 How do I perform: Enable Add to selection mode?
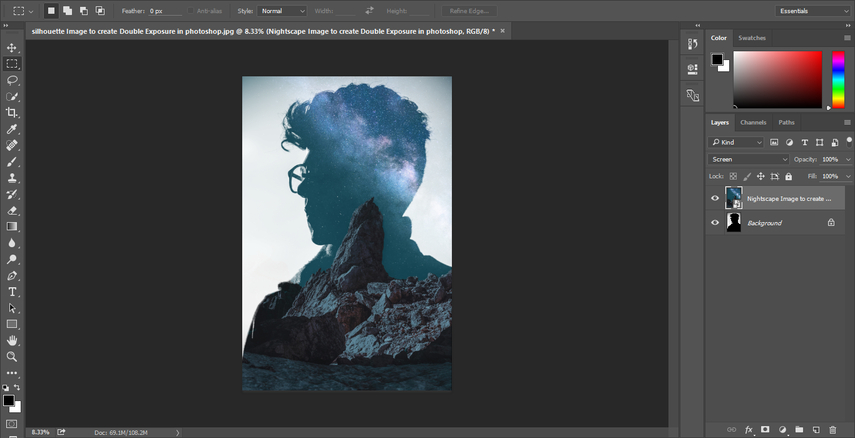click(x=67, y=10)
